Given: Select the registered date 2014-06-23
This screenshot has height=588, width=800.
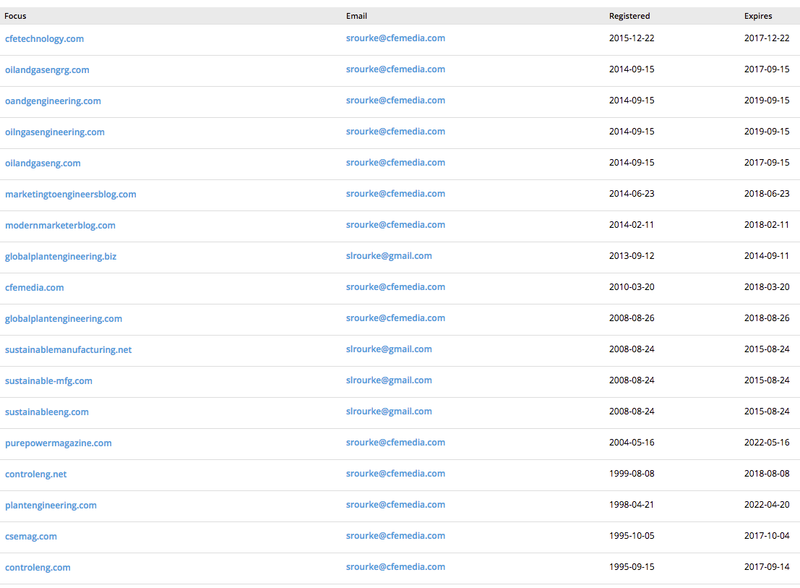Looking at the screenshot, I should [x=632, y=194].
